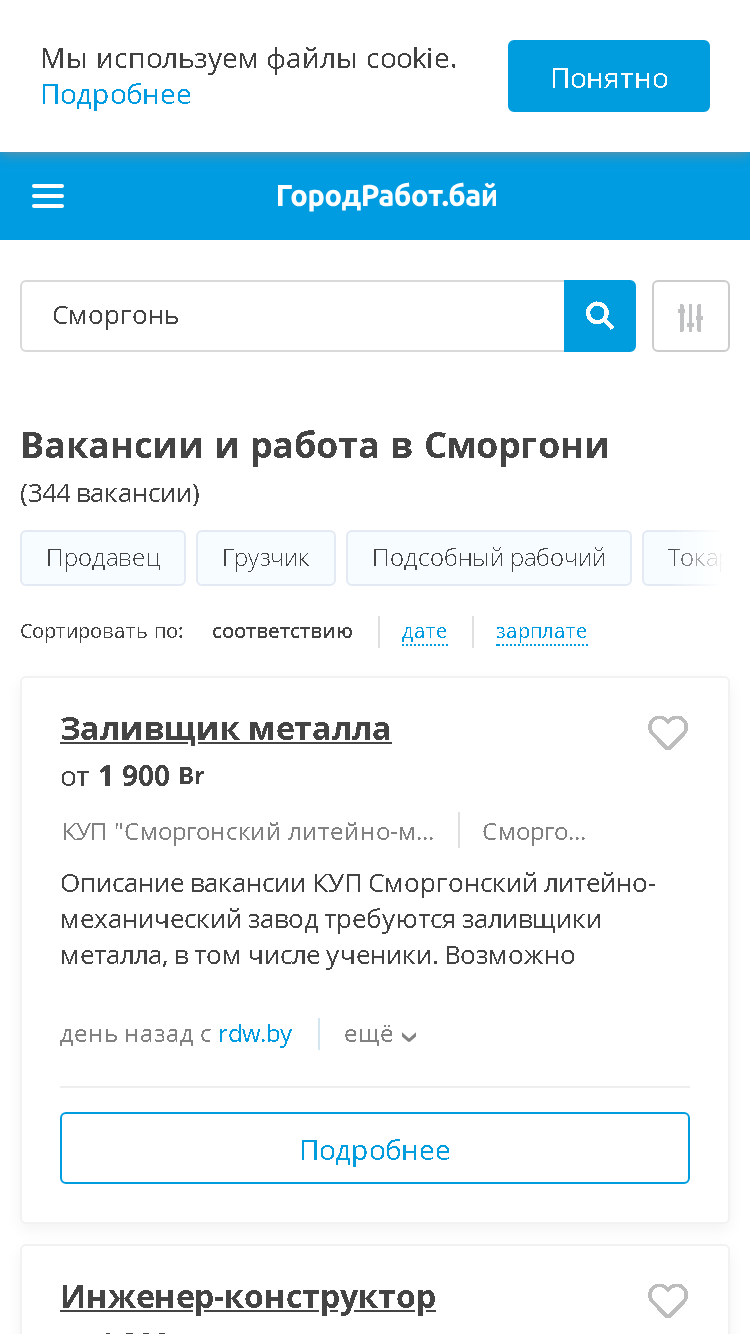This screenshot has height=1334, width=750.
Task: Expand the ещё sources dropdown
Action: click(380, 1034)
